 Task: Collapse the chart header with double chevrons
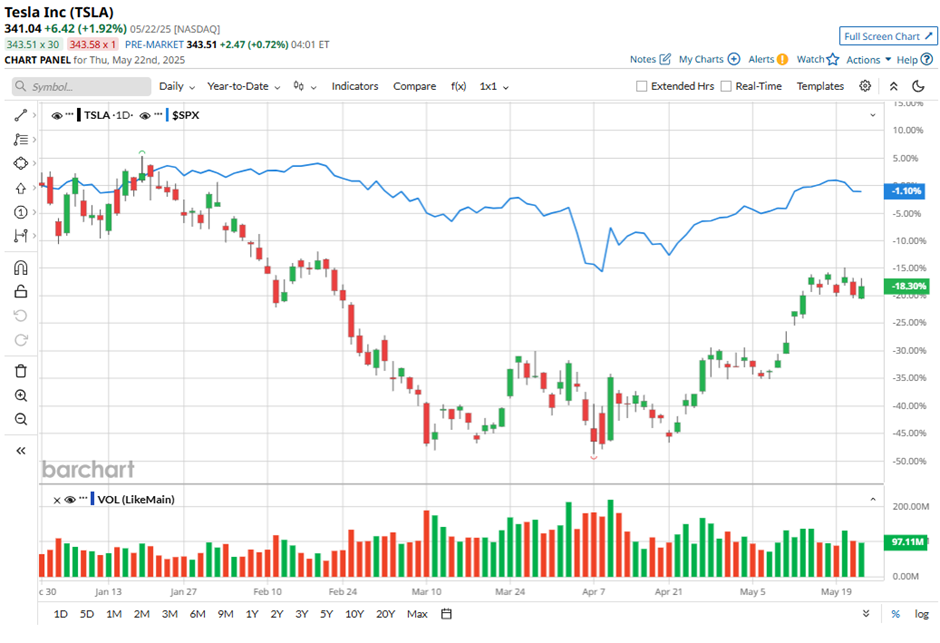(893, 86)
